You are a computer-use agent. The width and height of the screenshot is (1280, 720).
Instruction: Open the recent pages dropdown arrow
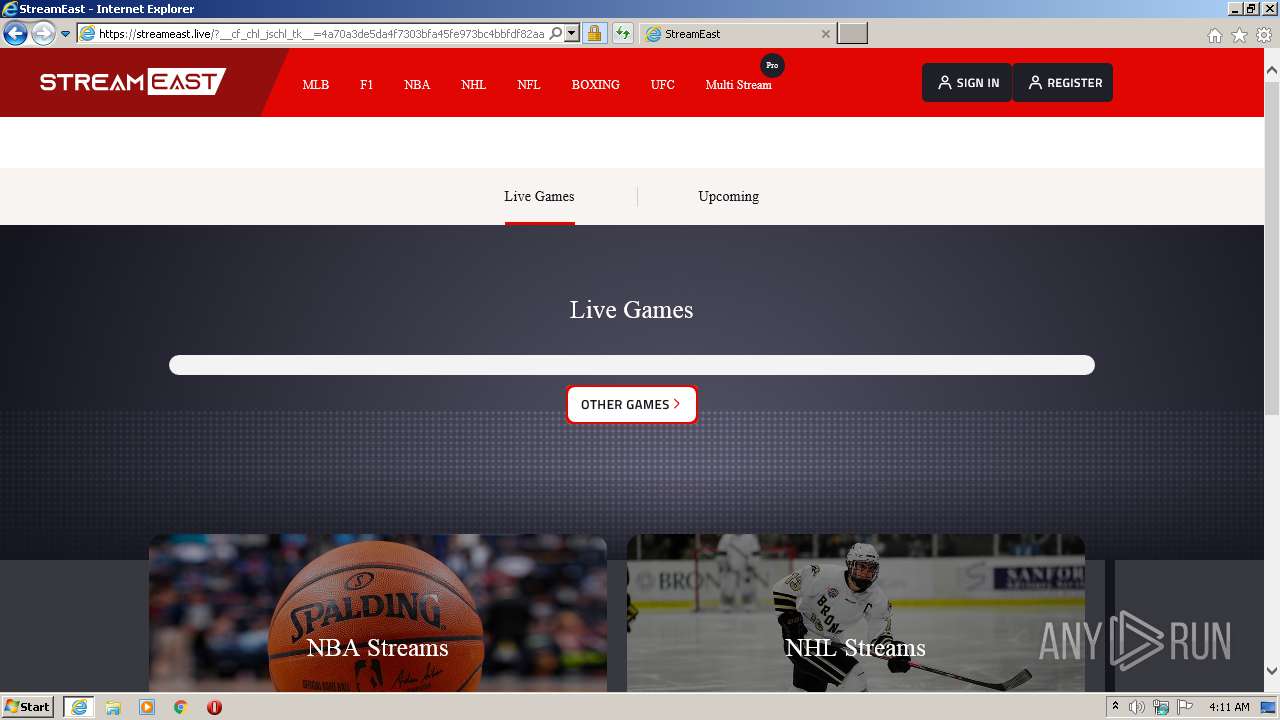pyautogui.click(x=66, y=33)
